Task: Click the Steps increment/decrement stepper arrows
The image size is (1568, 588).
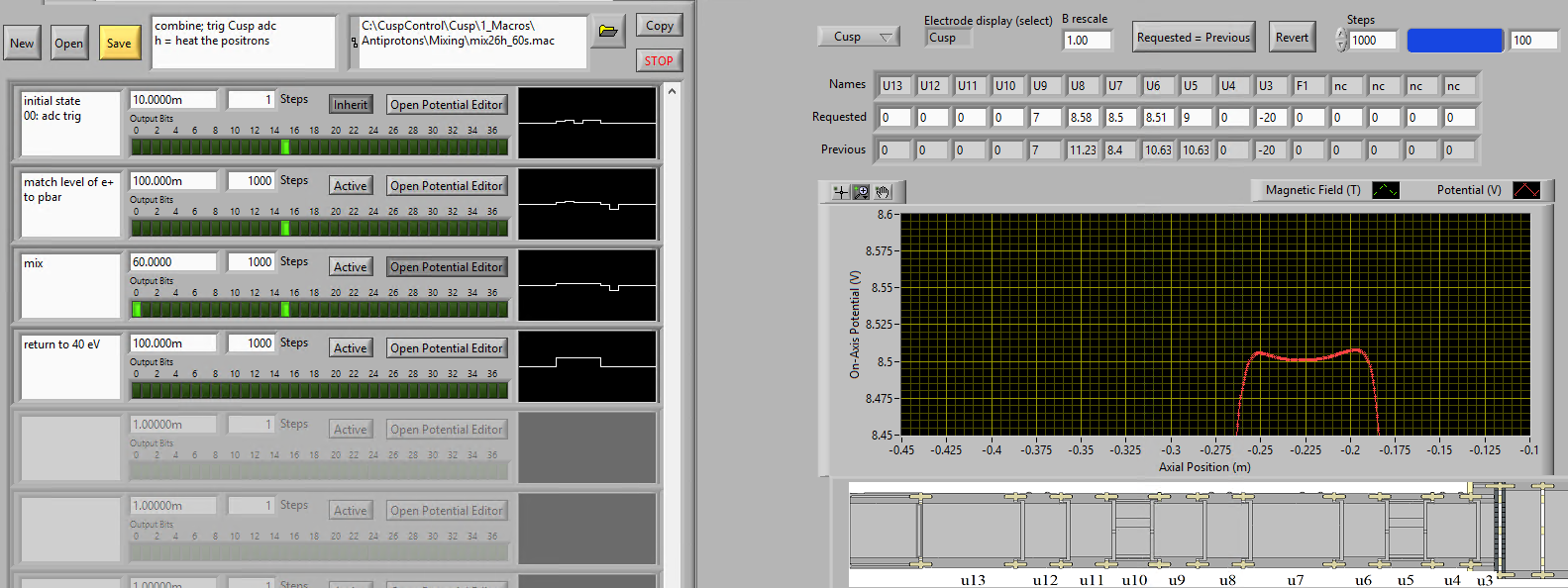Action: pyautogui.click(x=1341, y=40)
